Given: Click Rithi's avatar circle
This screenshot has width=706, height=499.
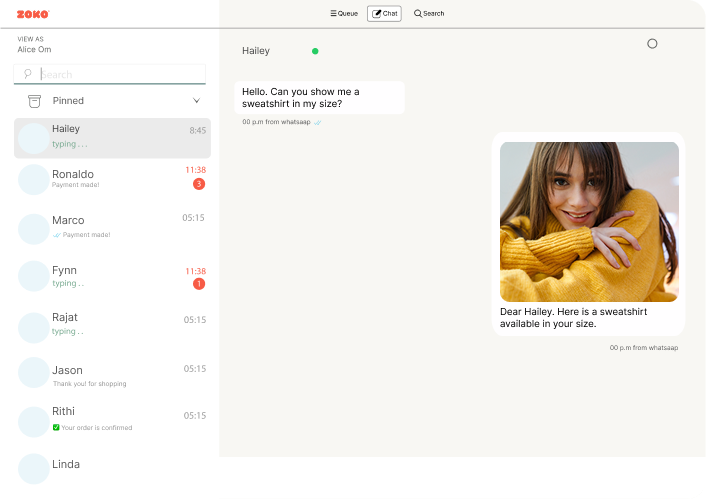Looking at the screenshot, I should coord(34,422).
